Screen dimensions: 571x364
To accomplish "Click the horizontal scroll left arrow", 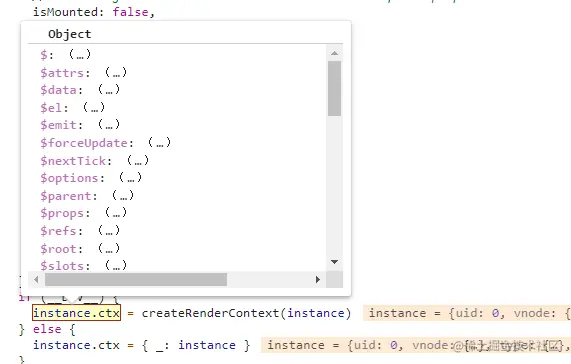I will [36, 280].
